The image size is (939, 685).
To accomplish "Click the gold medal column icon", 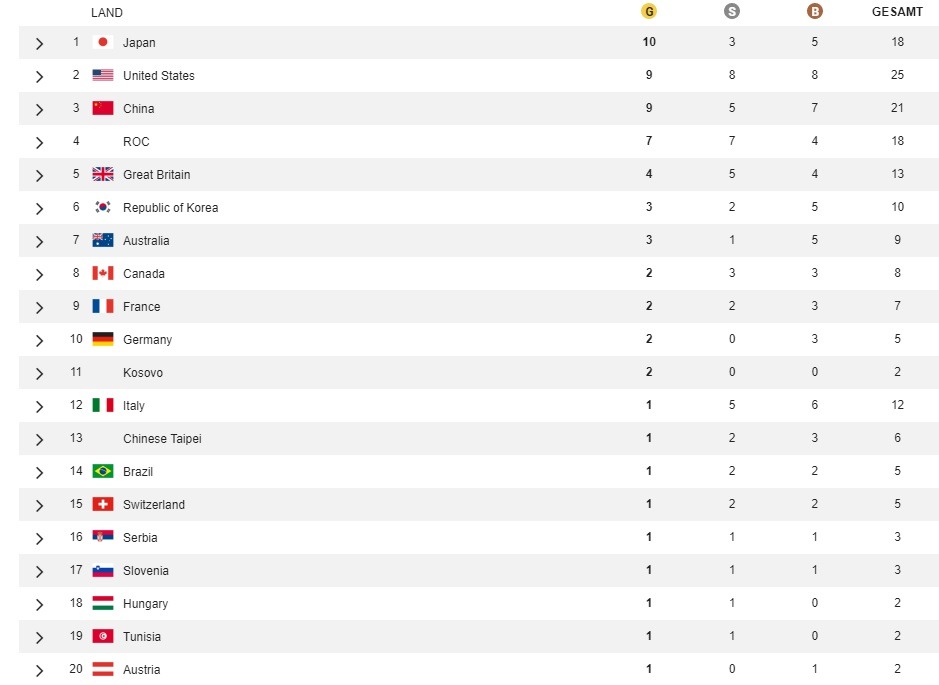I will coord(649,11).
